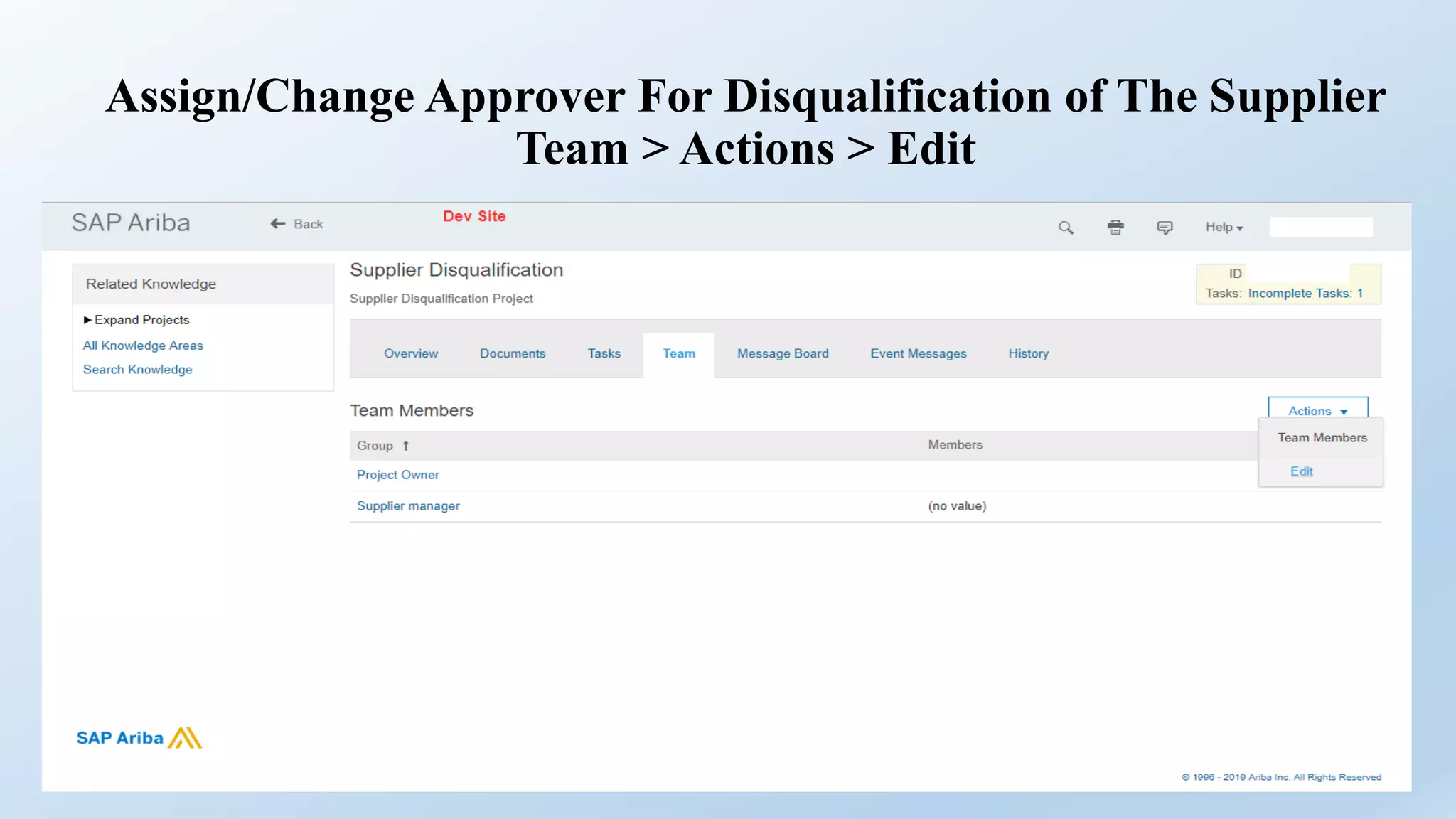Image resolution: width=1456 pixels, height=819 pixels.
Task: Open the Documents tab
Action: point(513,353)
